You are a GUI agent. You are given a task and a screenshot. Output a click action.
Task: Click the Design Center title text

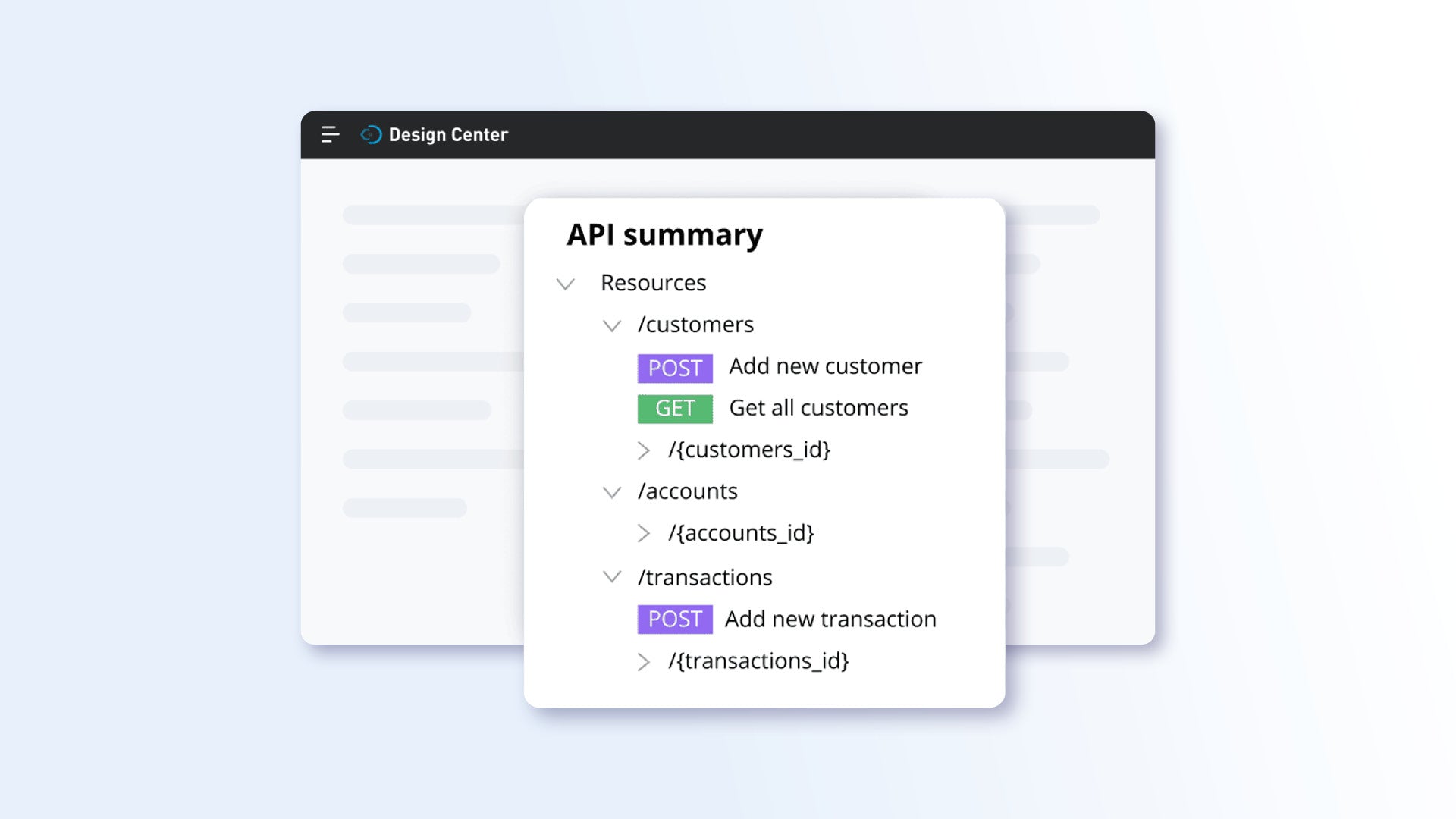448,135
